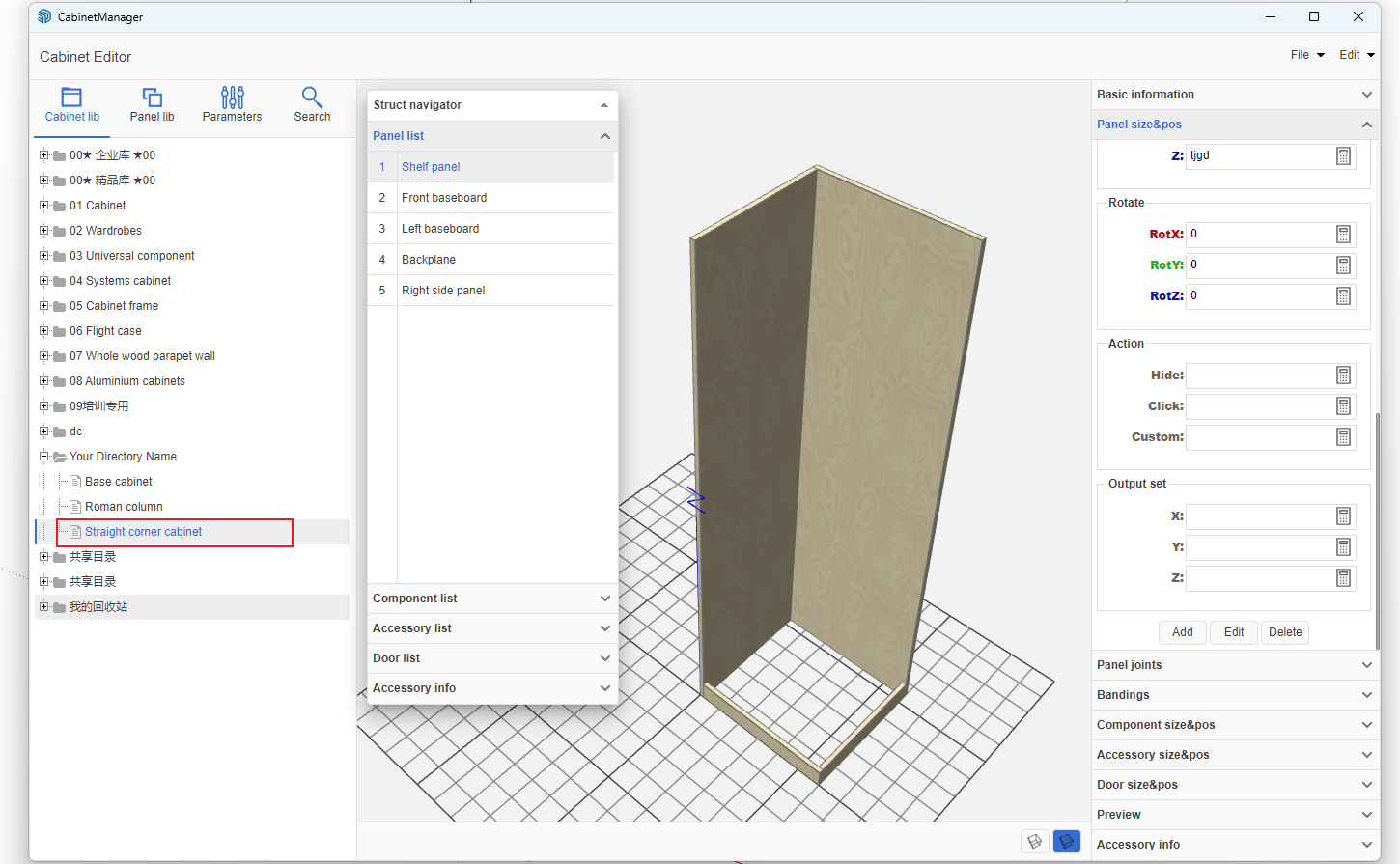Open the File menu
1400x864 pixels.
coord(1306,55)
